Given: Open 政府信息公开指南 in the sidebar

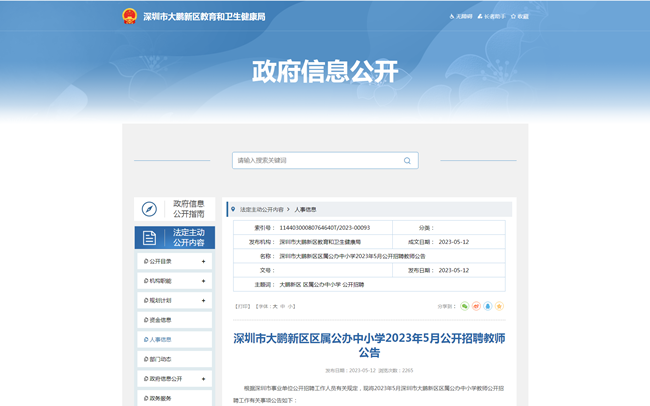Looking at the screenshot, I should click(175, 209).
